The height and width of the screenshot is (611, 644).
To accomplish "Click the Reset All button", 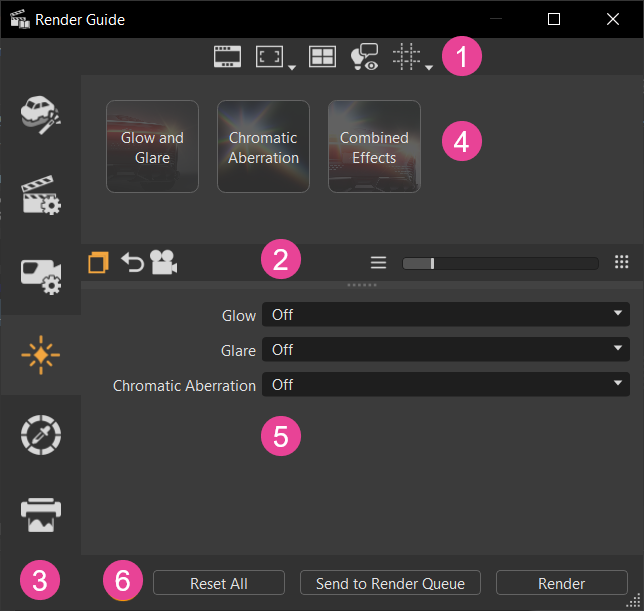I will tap(219, 583).
